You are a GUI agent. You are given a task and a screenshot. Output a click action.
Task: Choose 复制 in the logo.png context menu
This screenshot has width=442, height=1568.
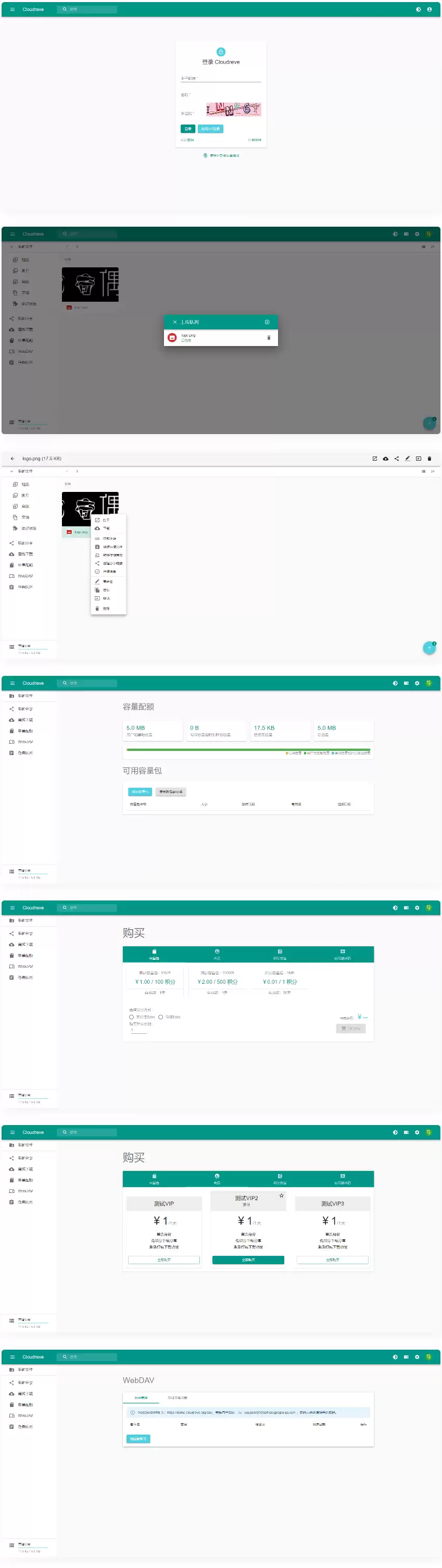click(x=108, y=590)
